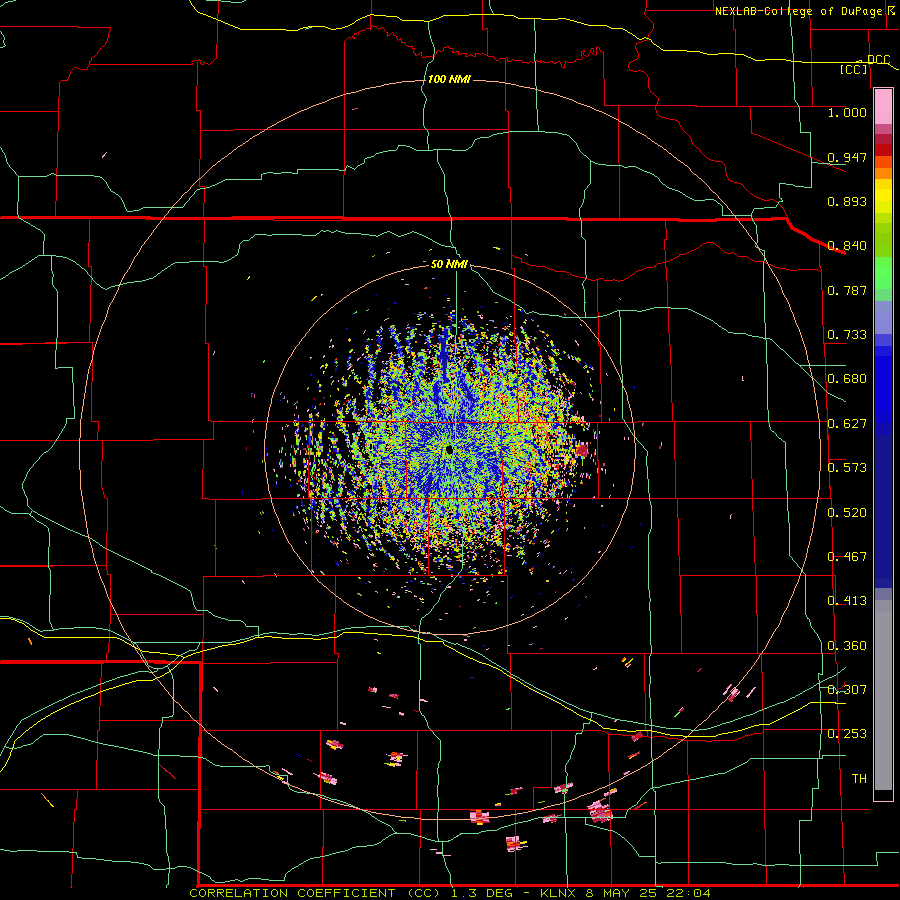Select the 0.413 scale value

(x=847, y=601)
